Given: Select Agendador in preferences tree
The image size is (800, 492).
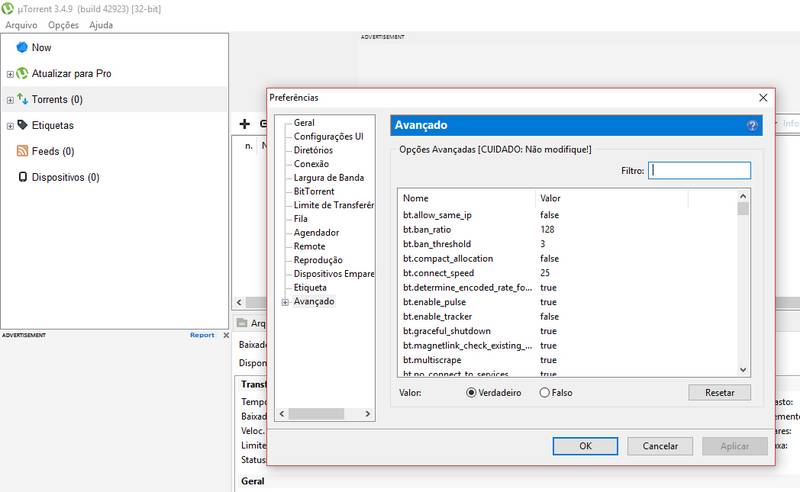Looking at the screenshot, I should tap(316, 233).
